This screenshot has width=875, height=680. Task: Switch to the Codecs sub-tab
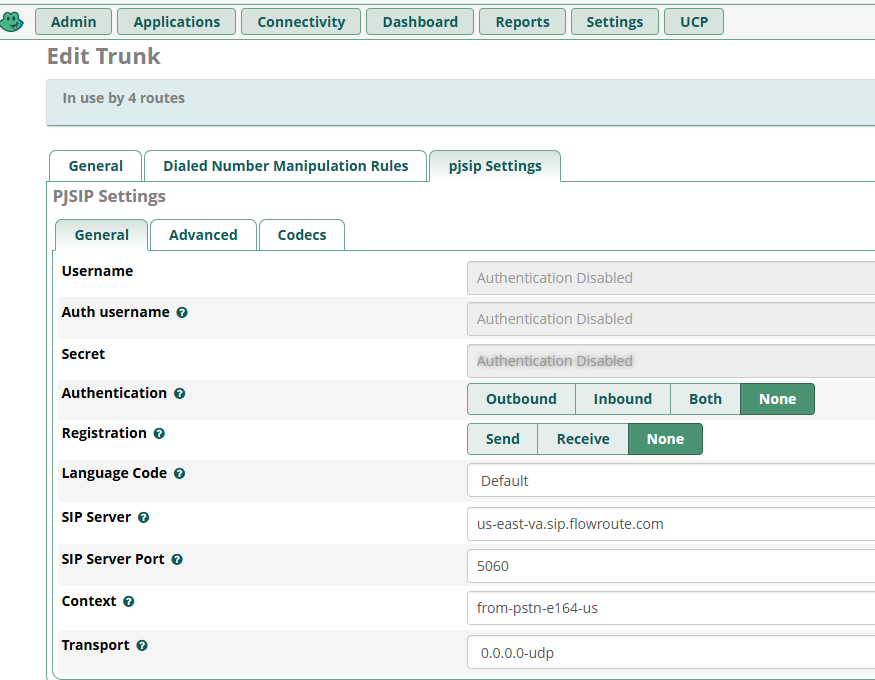[x=302, y=235]
